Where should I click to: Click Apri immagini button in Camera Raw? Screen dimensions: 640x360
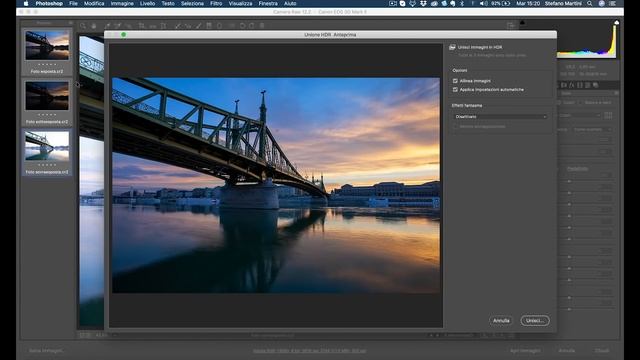pos(525,351)
